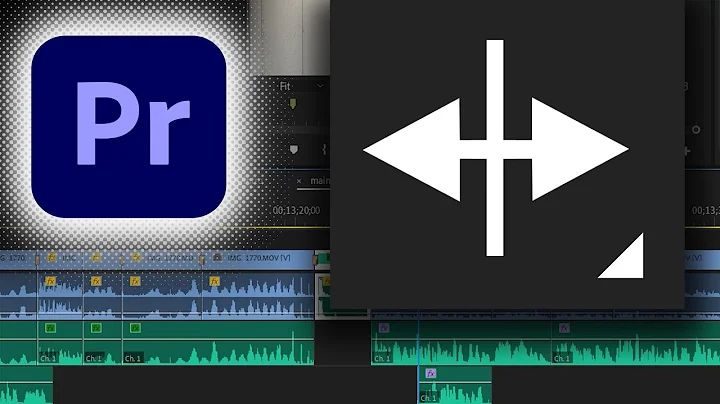Image resolution: width=720 pixels, height=404 pixels.
Task: Click the Mark In brace icon
Action: pos(324,150)
